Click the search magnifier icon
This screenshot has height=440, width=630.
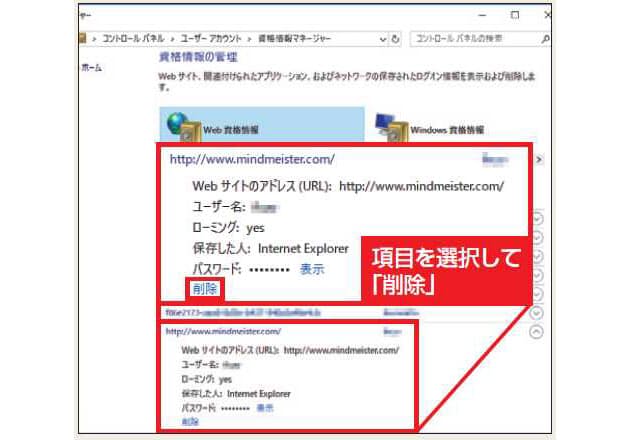545,38
